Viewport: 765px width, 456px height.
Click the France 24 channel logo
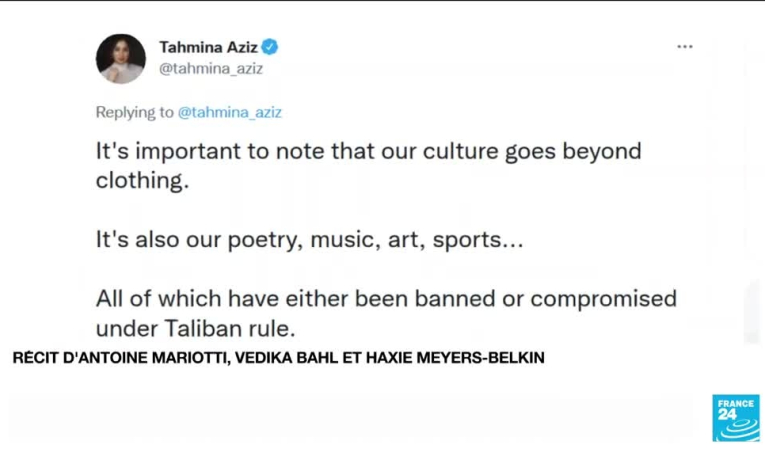735,417
